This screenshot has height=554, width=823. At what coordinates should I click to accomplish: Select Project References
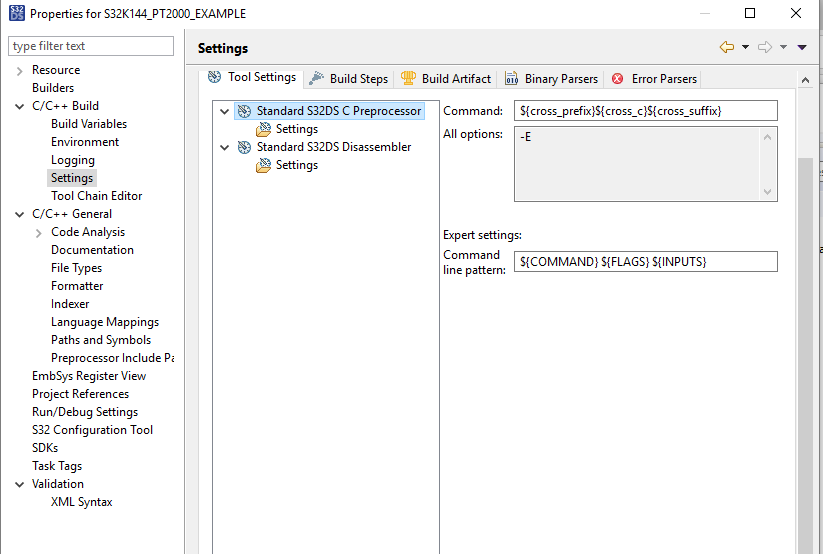click(80, 394)
